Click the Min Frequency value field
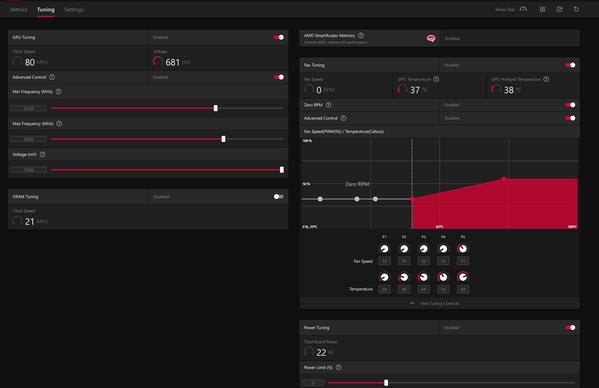 29,108
